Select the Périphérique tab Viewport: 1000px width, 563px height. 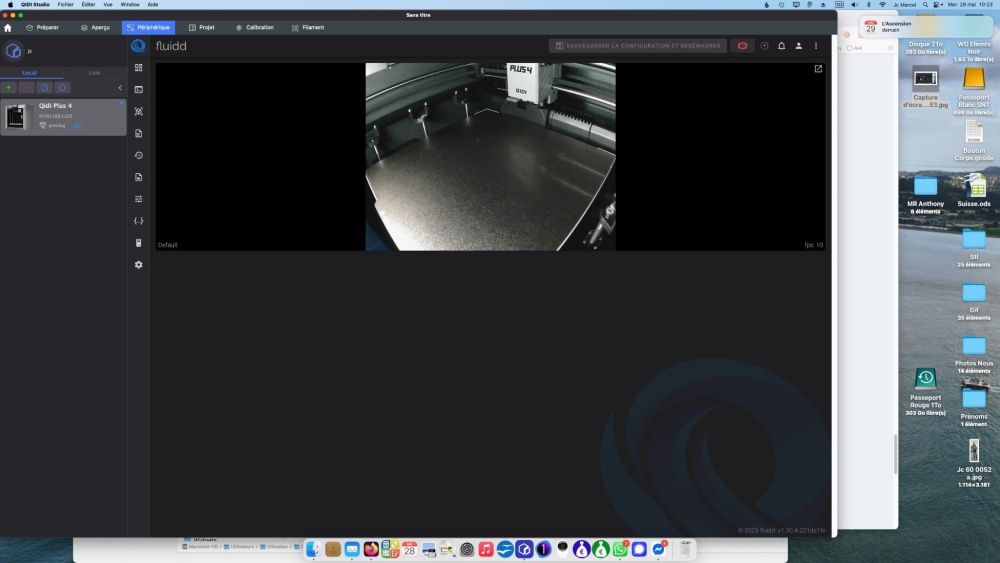(148, 27)
